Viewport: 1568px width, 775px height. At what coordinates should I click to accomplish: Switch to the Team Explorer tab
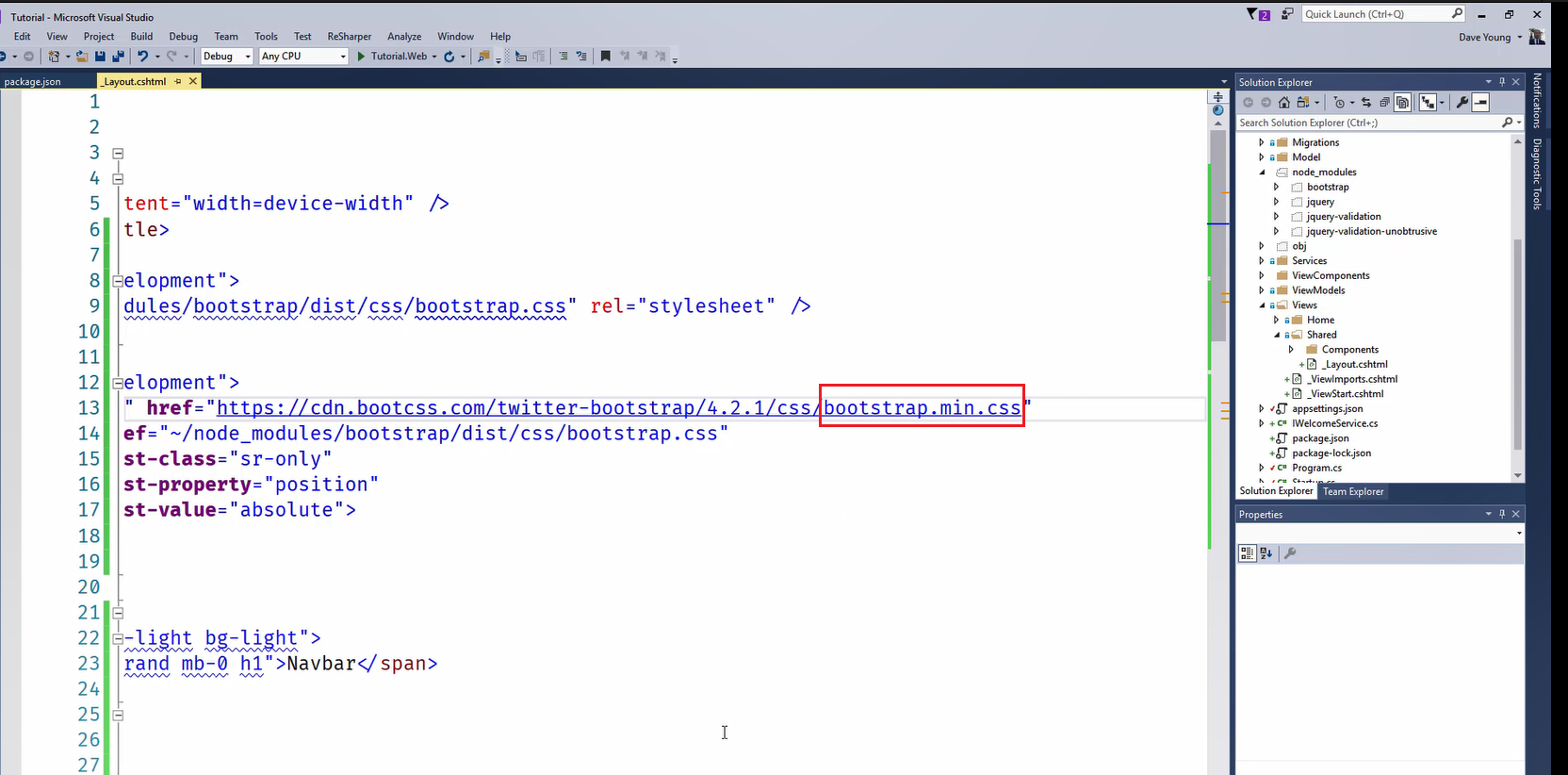pyautogui.click(x=1353, y=491)
